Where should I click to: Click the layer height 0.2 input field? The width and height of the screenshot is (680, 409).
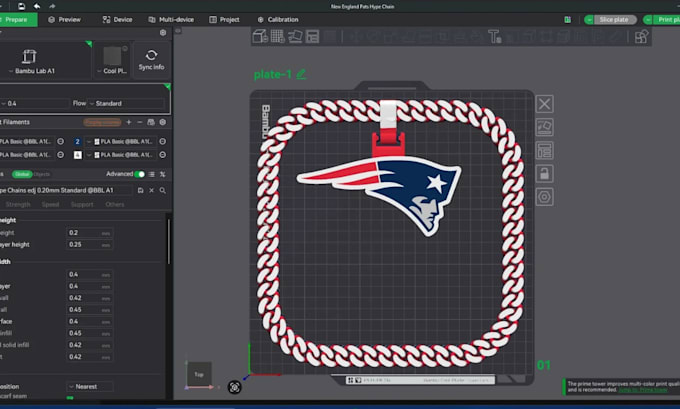pyautogui.click(x=90, y=233)
